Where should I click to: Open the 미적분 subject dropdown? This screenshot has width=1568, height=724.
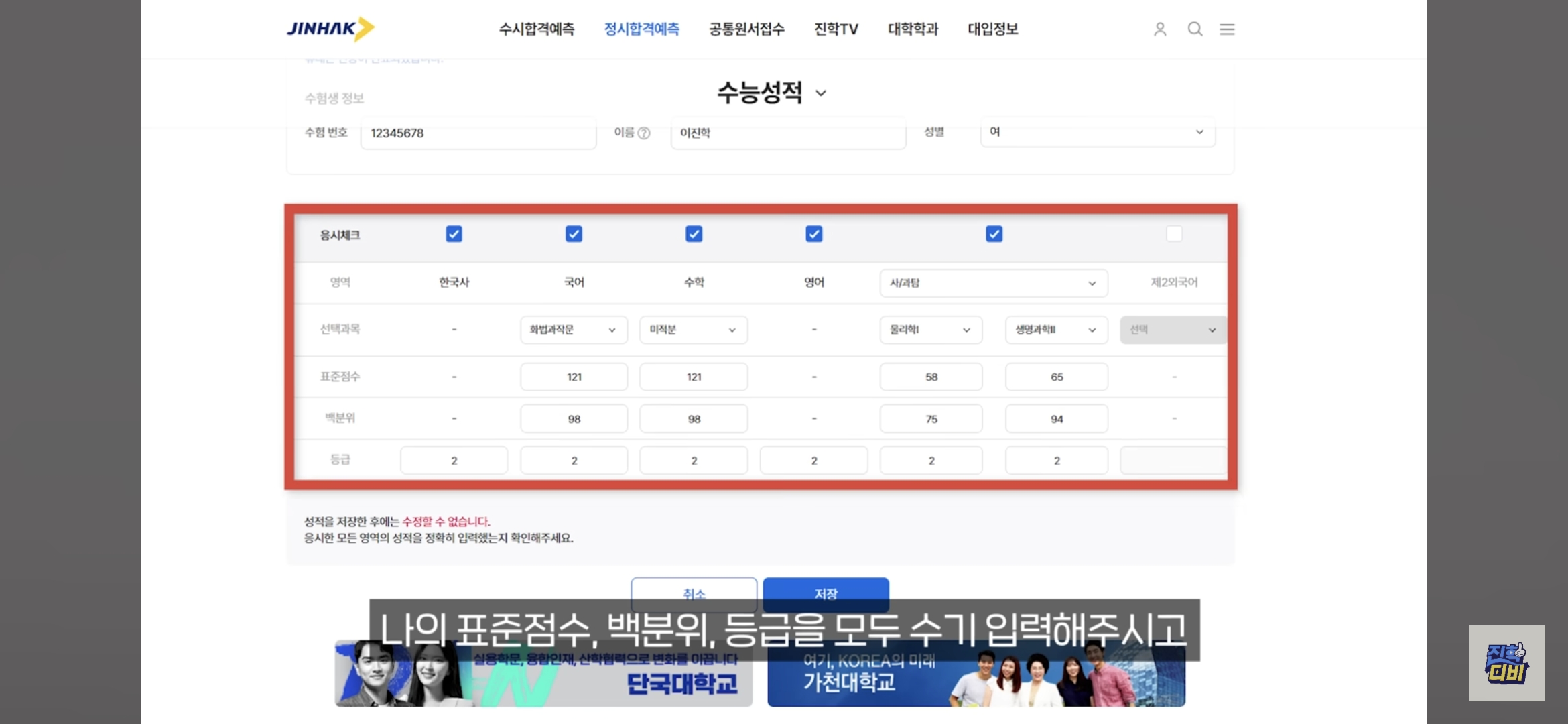click(x=694, y=330)
